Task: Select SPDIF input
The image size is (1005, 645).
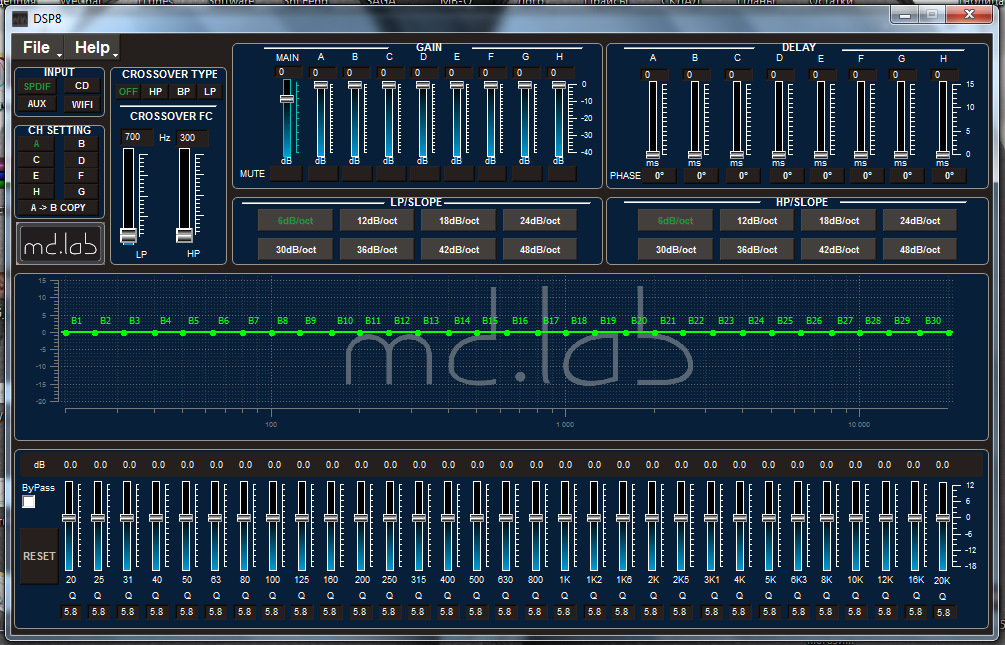Action: (x=37, y=87)
